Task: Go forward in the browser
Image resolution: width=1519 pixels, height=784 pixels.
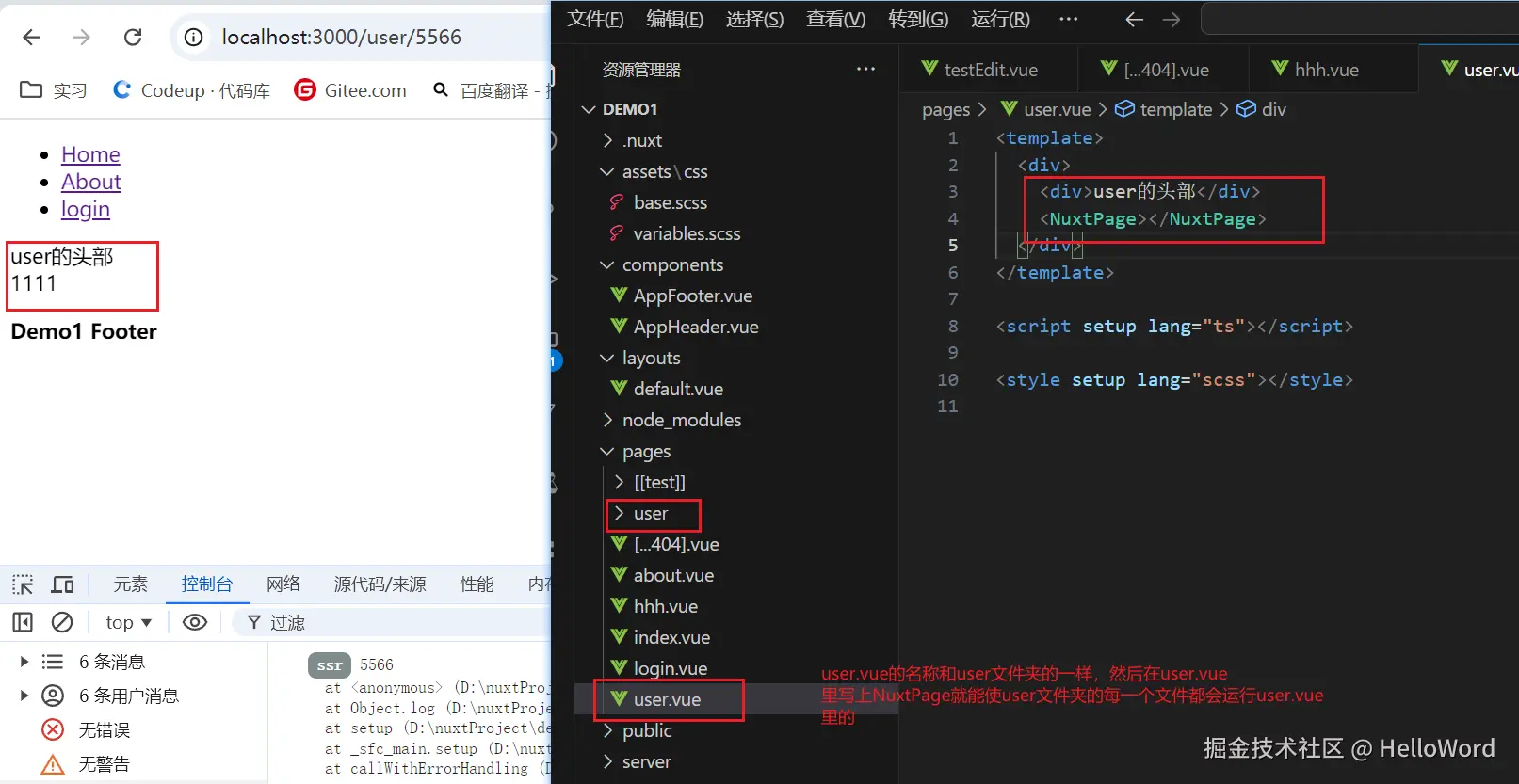Action: (x=82, y=37)
